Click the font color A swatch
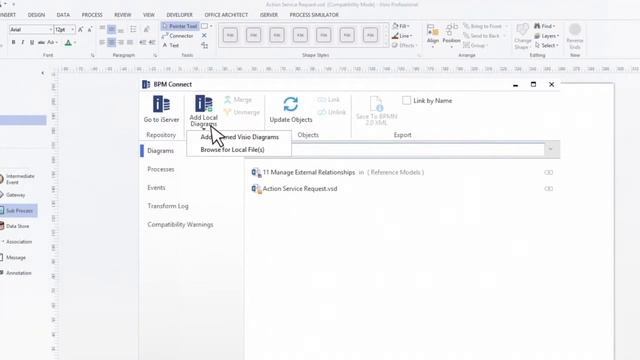The height and width of the screenshot is (360, 640). click(68, 42)
